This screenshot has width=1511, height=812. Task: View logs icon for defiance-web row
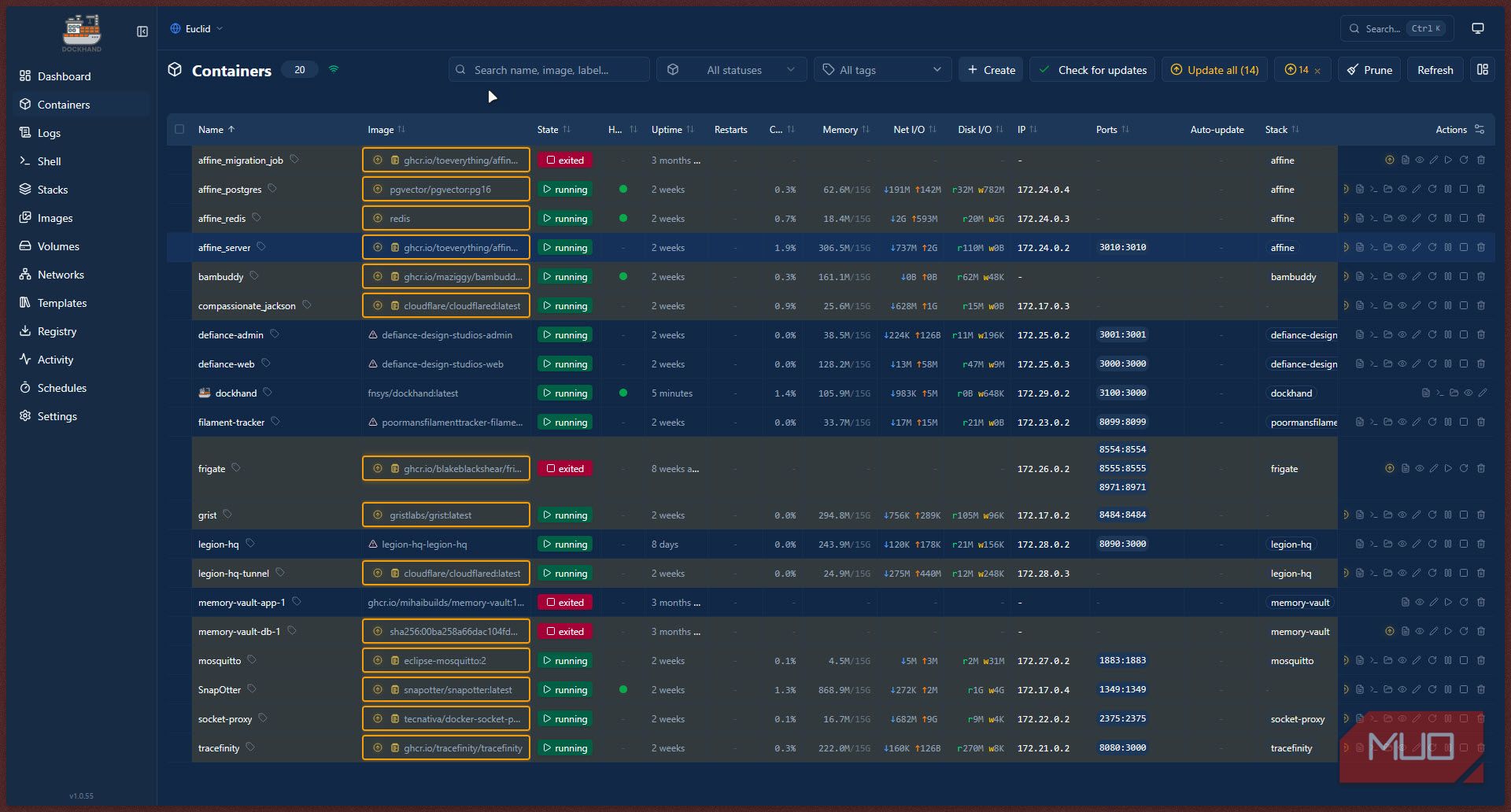[1360, 364]
